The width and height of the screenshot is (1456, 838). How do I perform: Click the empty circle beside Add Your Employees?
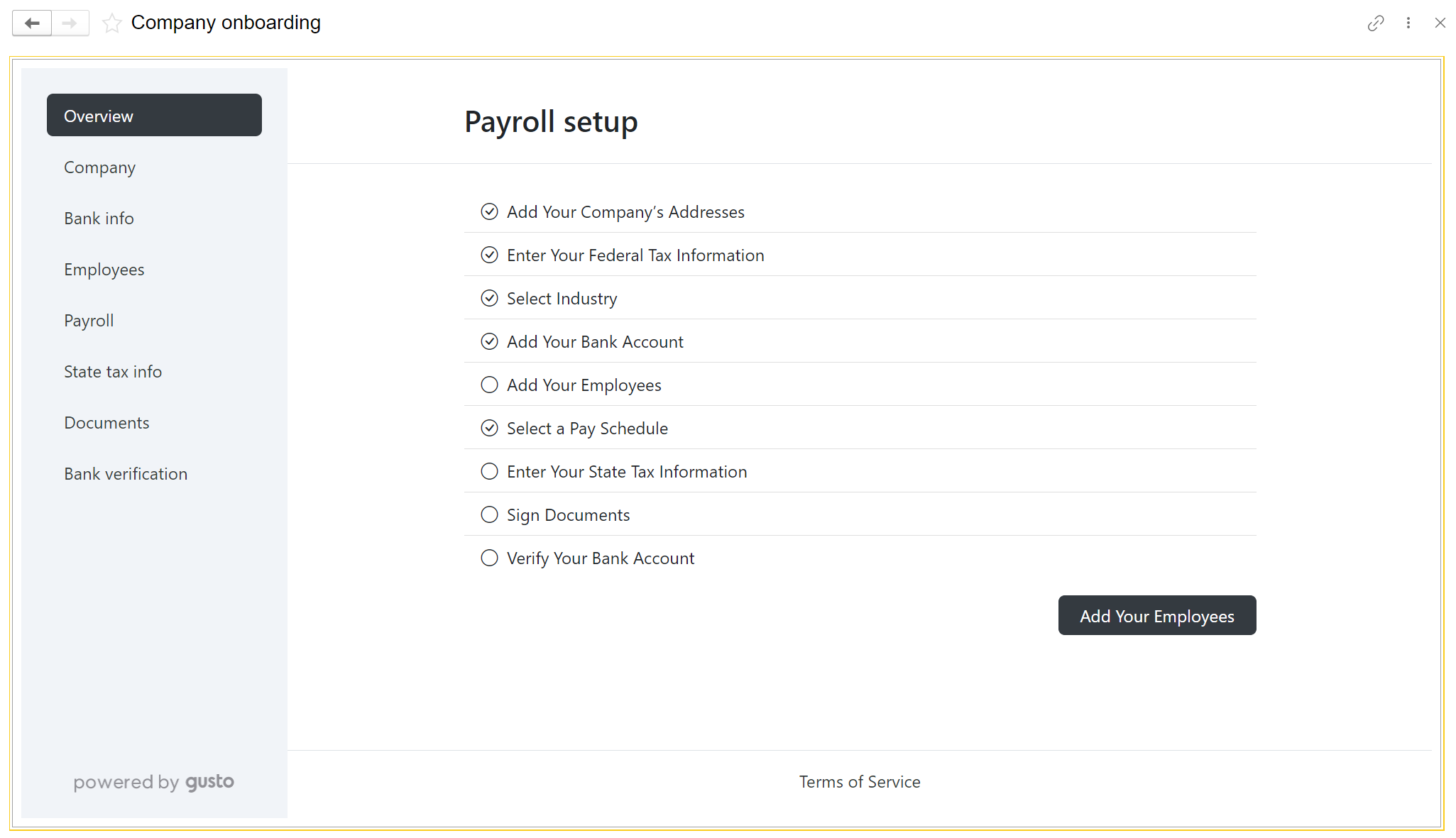pos(489,385)
